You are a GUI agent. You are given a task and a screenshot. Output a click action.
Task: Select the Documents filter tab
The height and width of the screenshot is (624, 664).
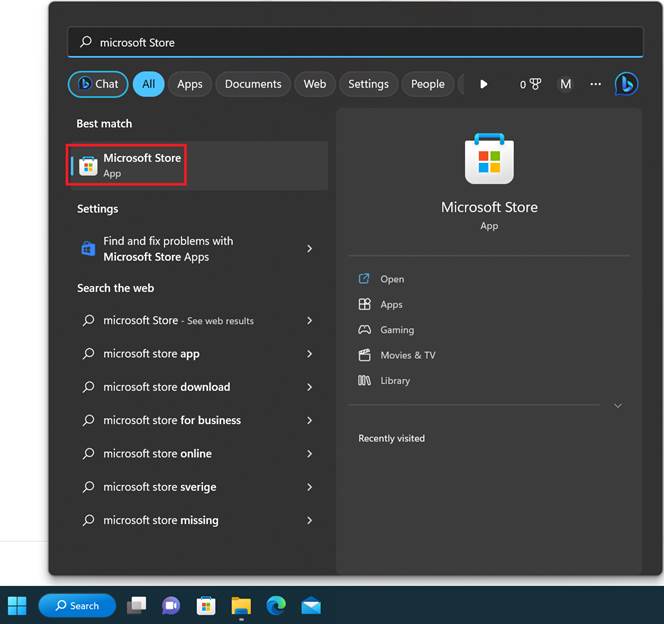(x=253, y=84)
